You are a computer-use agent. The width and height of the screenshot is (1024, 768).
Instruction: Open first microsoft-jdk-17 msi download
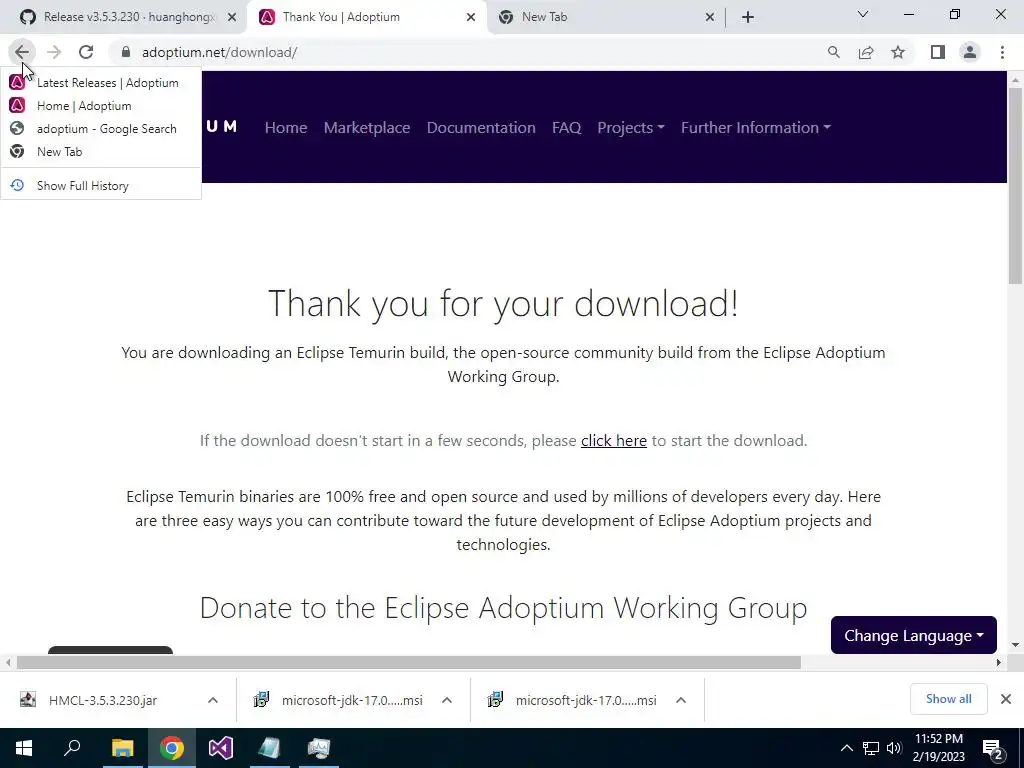(351, 700)
